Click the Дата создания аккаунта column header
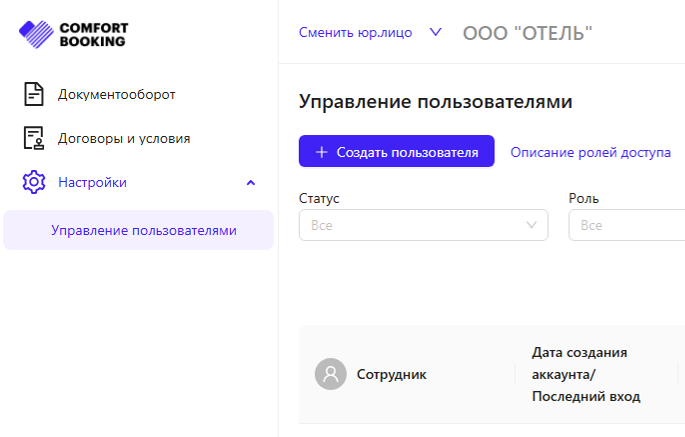The image size is (685, 437). tap(586, 374)
